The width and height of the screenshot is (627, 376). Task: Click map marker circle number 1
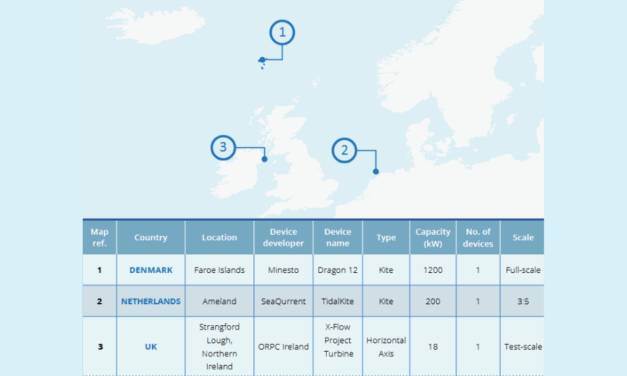(282, 32)
